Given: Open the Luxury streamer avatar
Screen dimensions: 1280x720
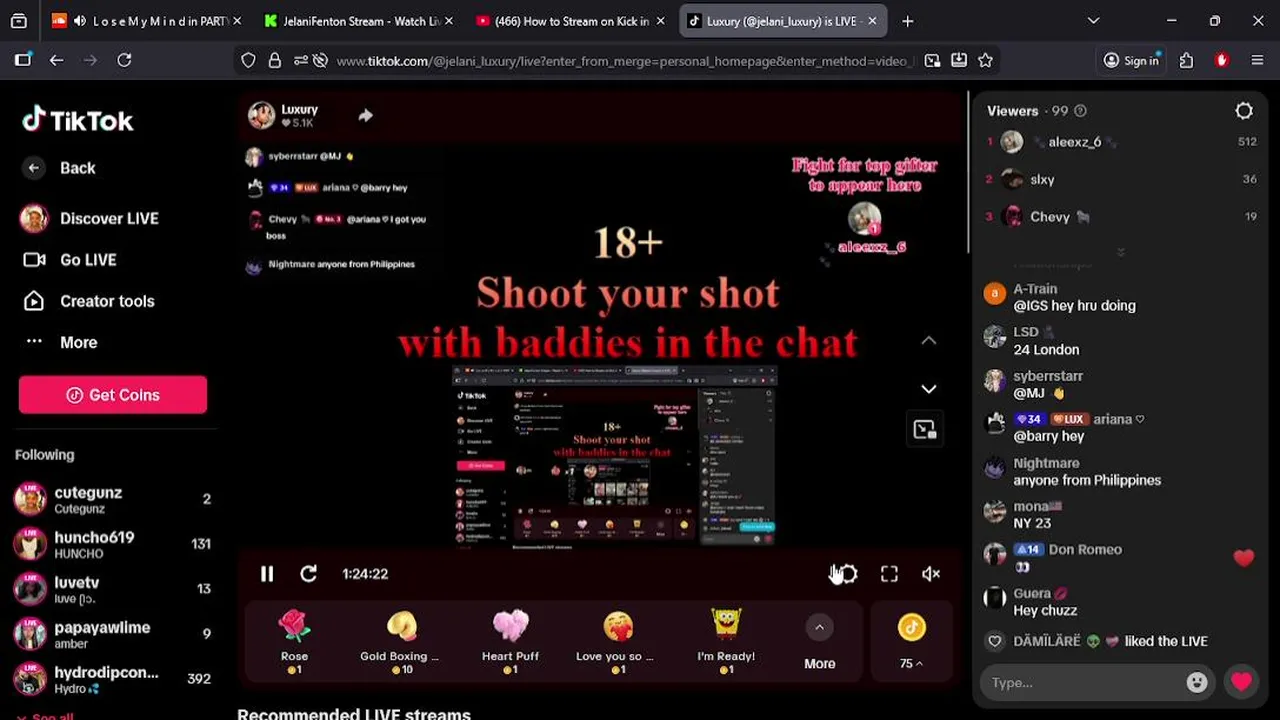Looking at the screenshot, I should click(262, 115).
